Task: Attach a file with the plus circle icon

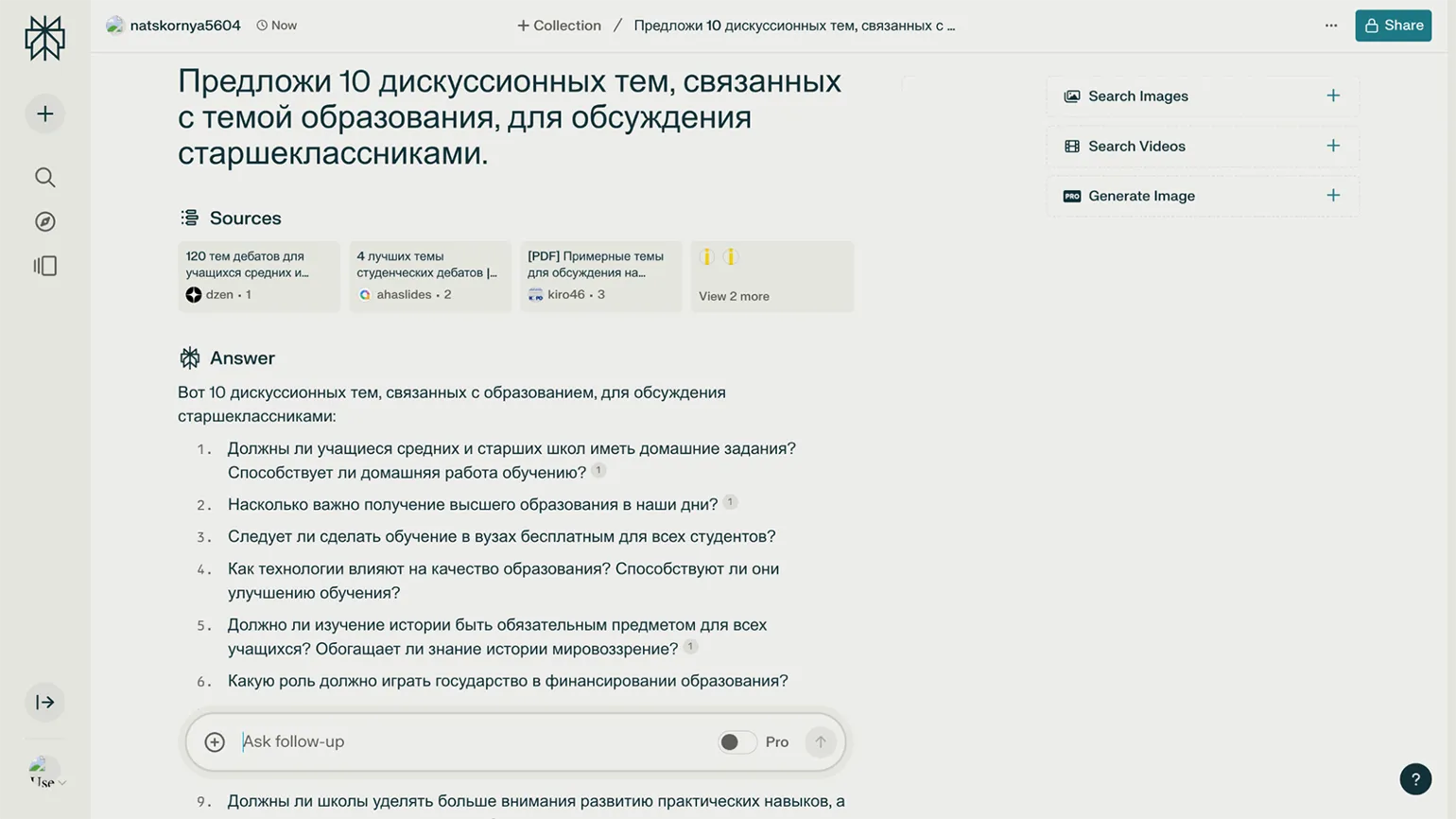Action: [215, 742]
